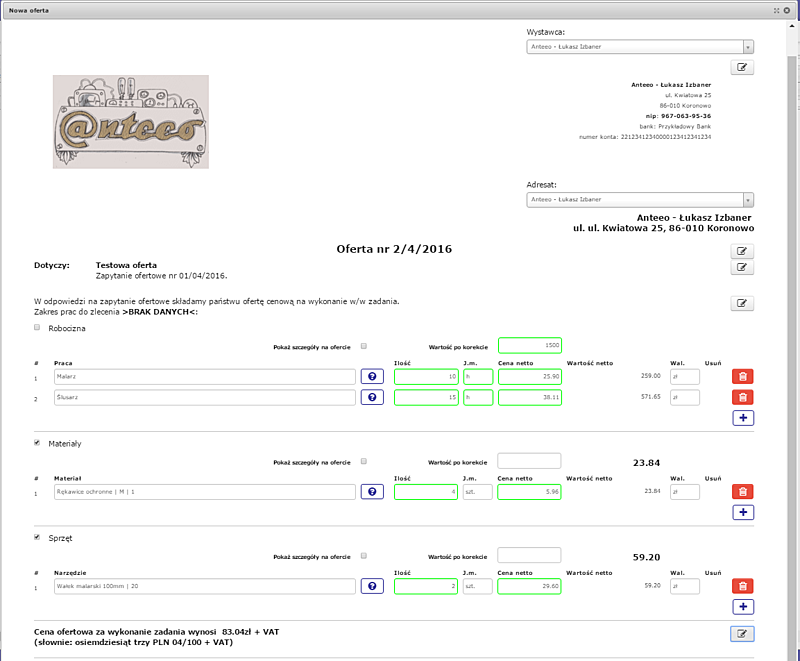
Task: Remove the Wałek malarski tool row
Action: click(742, 586)
